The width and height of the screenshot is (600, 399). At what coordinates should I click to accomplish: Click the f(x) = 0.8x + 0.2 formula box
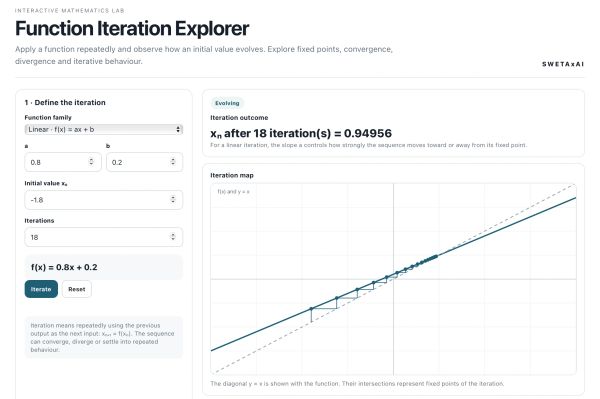103,267
